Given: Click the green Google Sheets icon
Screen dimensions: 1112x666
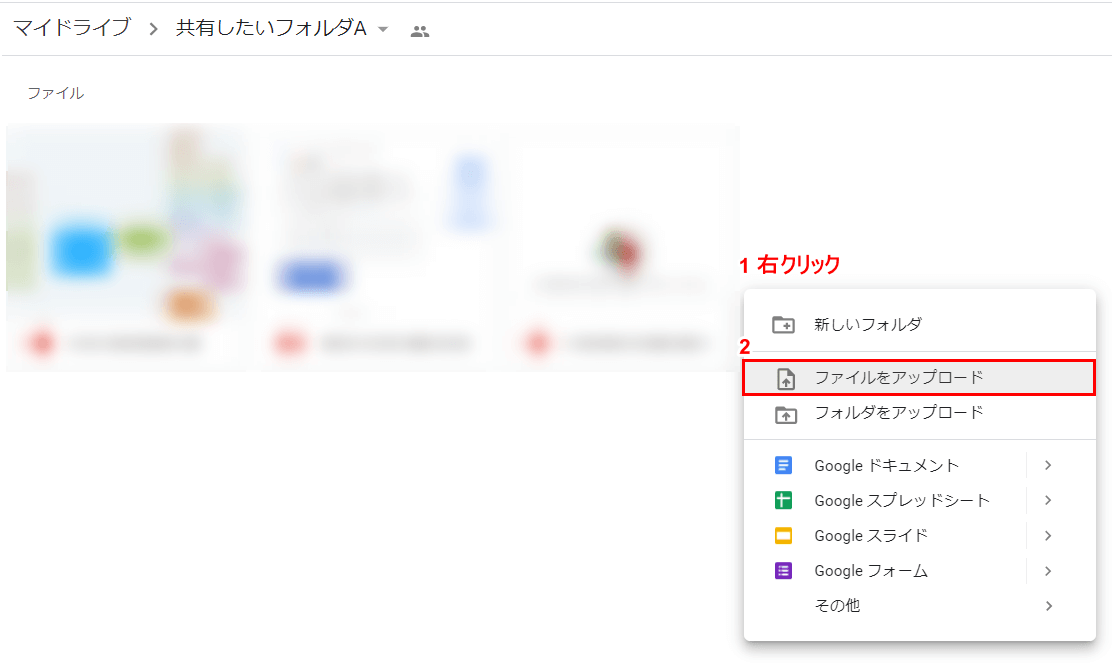Looking at the screenshot, I should [x=783, y=501].
